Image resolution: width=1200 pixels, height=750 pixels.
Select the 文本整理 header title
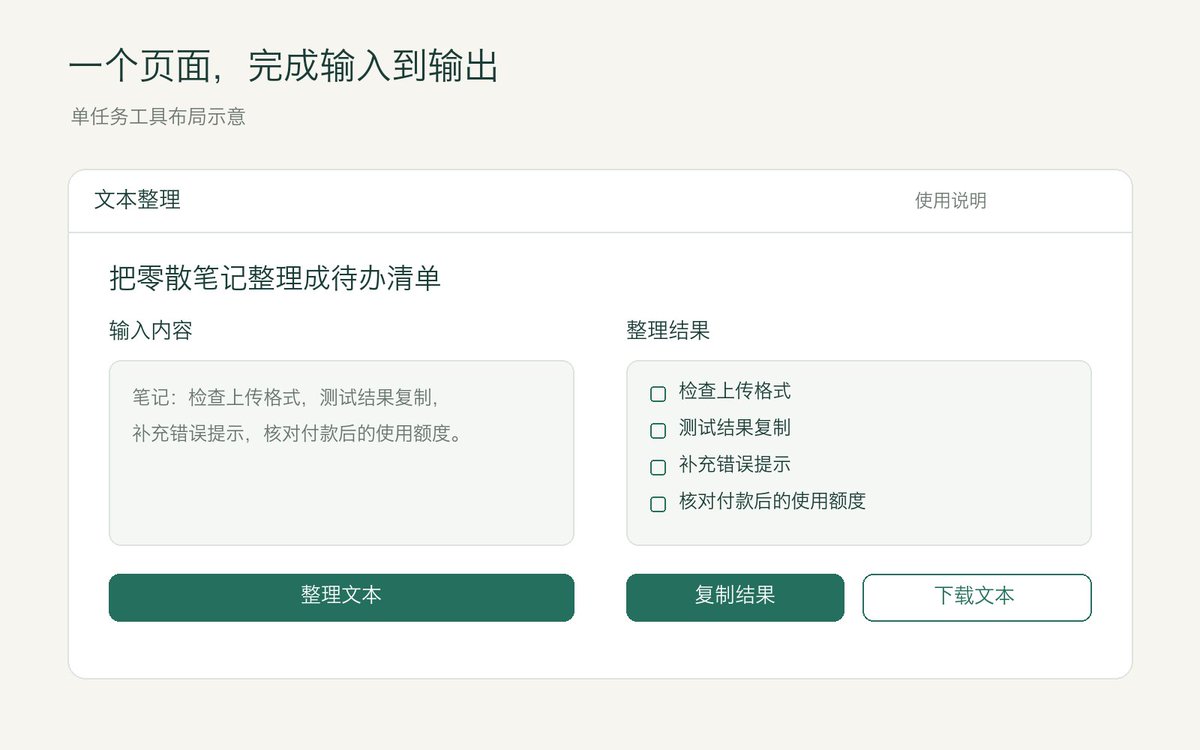point(137,200)
